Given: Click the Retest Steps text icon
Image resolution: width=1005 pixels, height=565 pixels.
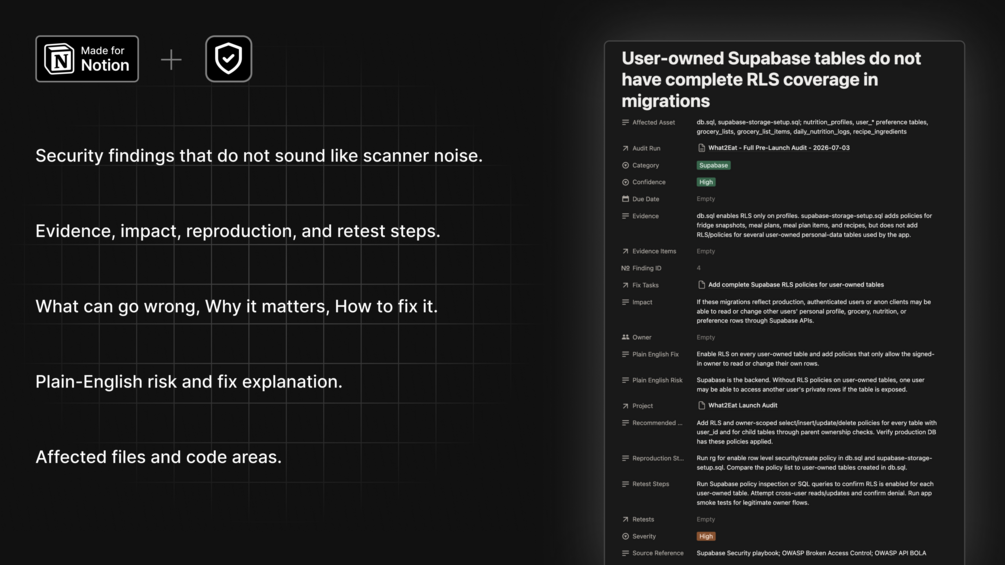Looking at the screenshot, I should (x=625, y=484).
